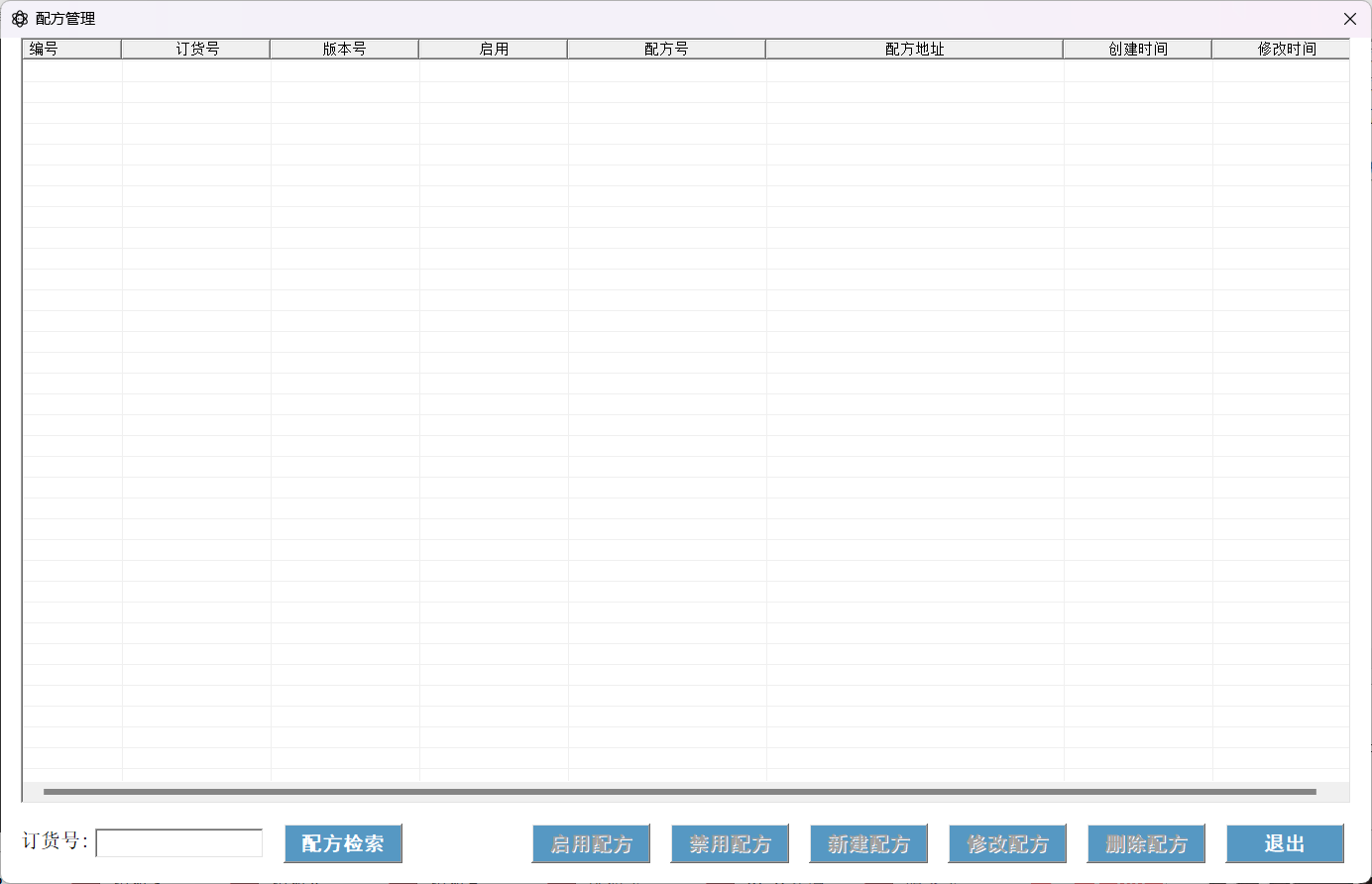Sort by the 版本号 column header
The width and height of the screenshot is (1372, 884).
[x=344, y=49]
